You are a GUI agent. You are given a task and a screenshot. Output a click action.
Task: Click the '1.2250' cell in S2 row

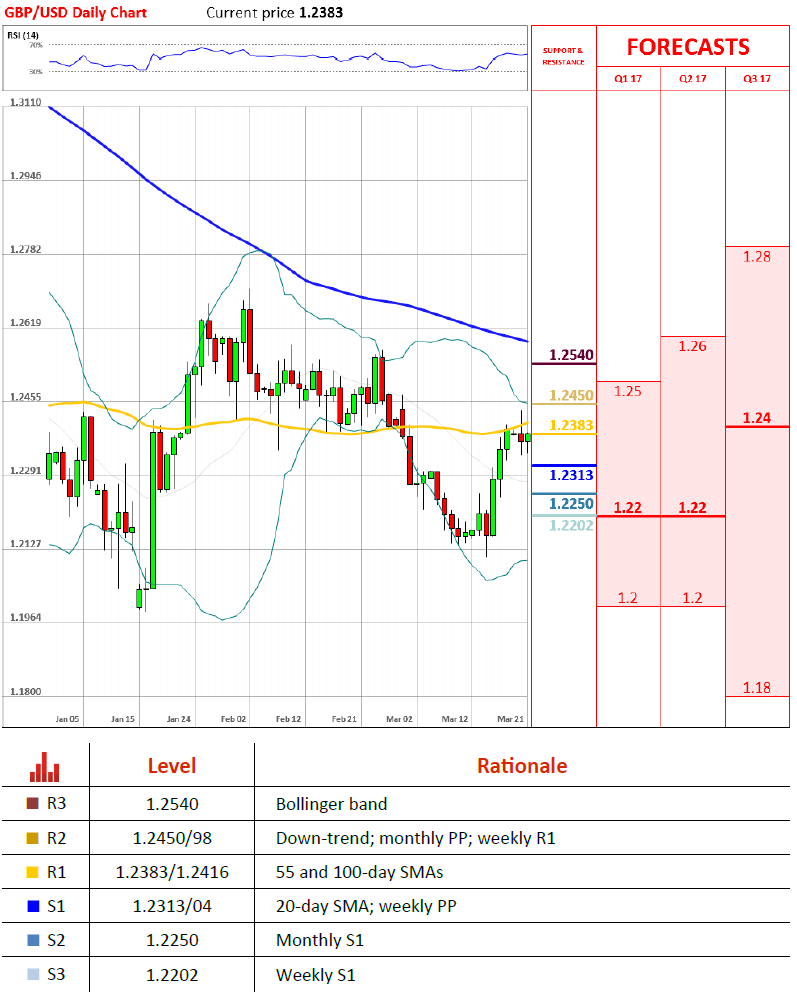click(x=172, y=941)
